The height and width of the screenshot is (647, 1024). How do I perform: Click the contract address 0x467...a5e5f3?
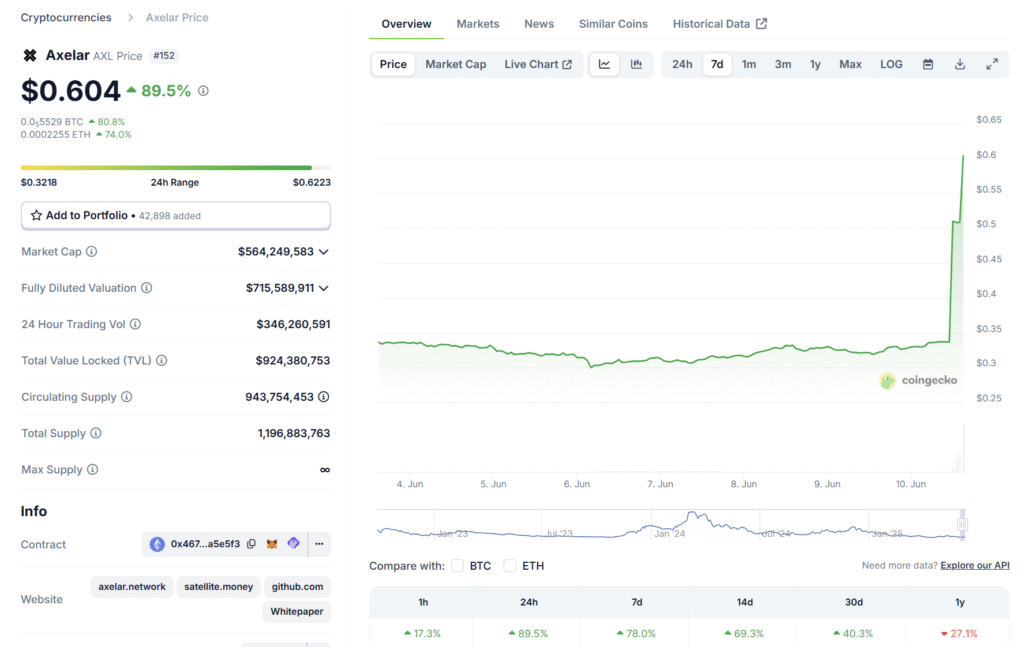point(205,544)
